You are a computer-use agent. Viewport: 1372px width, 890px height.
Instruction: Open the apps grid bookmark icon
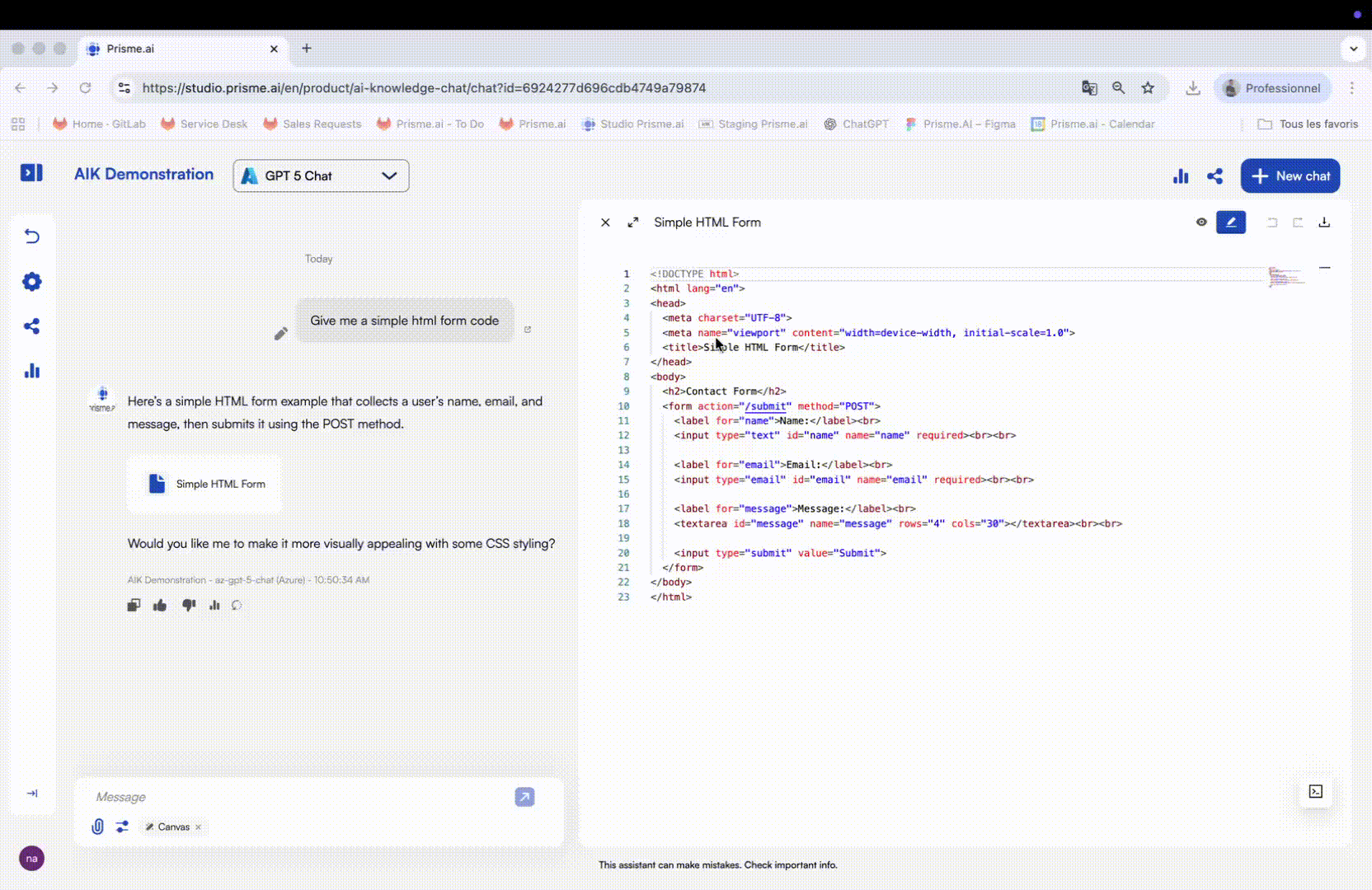tap(18, 124)
